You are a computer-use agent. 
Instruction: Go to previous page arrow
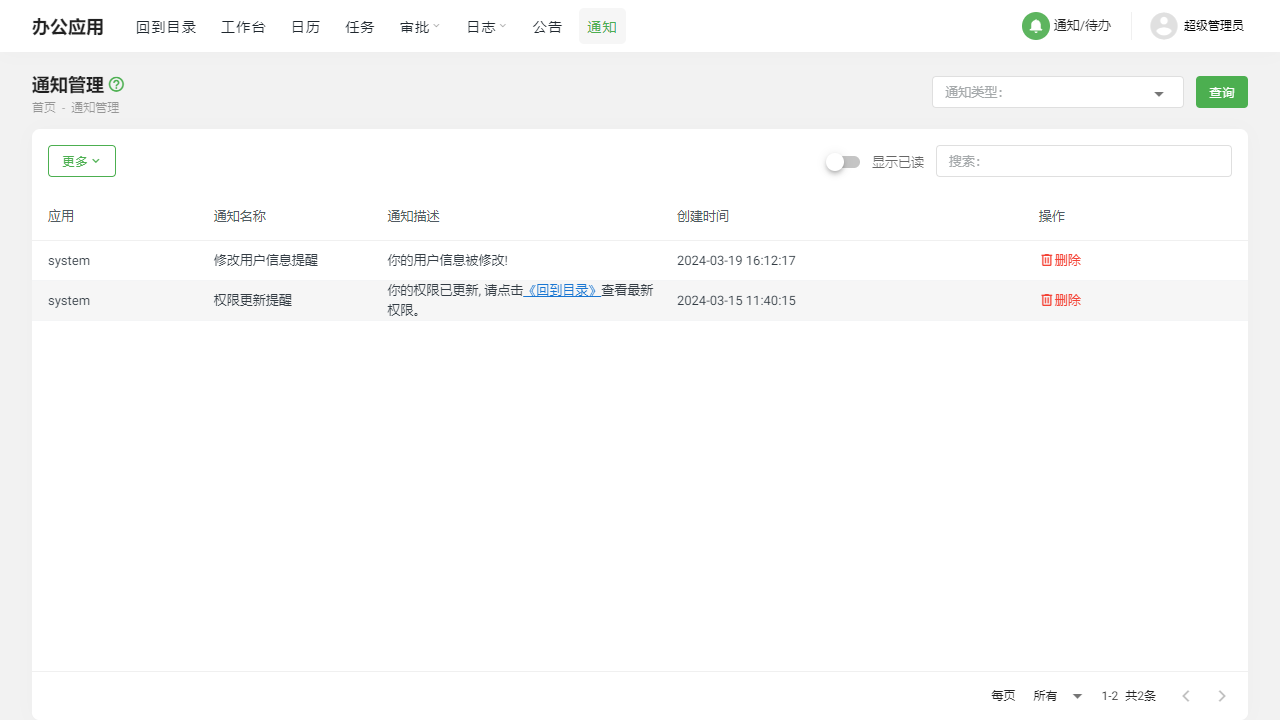[1186, 696]
